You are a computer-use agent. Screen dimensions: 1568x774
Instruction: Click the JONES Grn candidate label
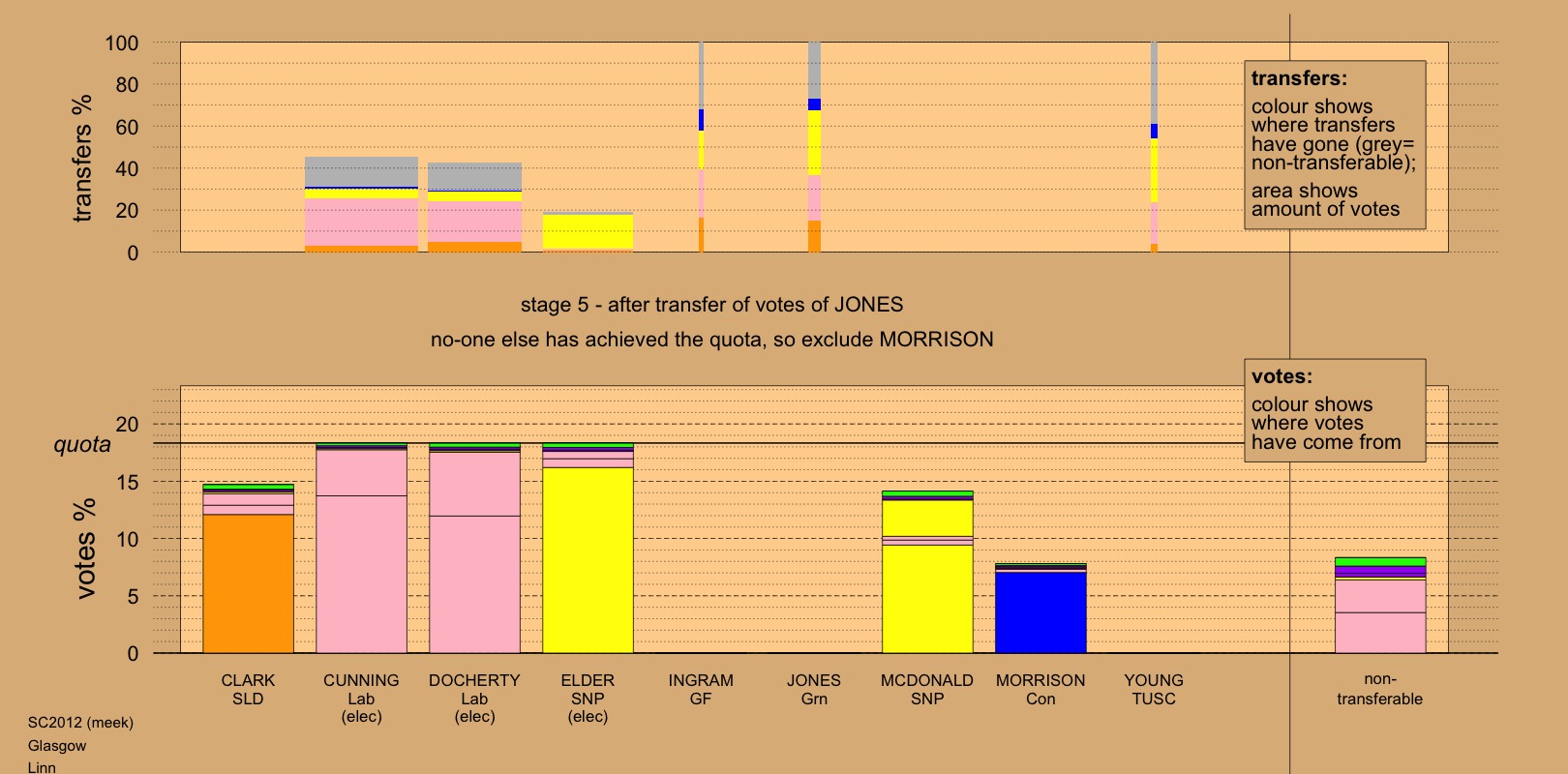pos(814,689)
